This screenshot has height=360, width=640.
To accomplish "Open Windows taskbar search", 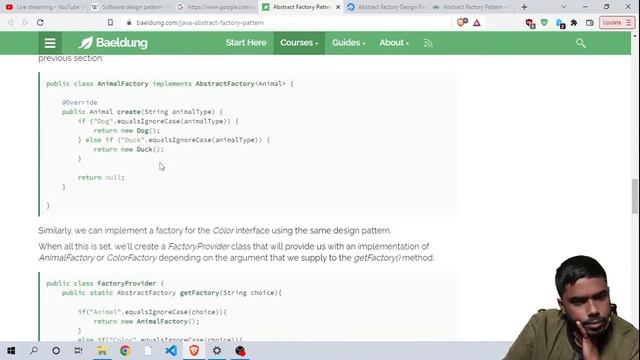I will pyautogui.click(x=34, y=351).
